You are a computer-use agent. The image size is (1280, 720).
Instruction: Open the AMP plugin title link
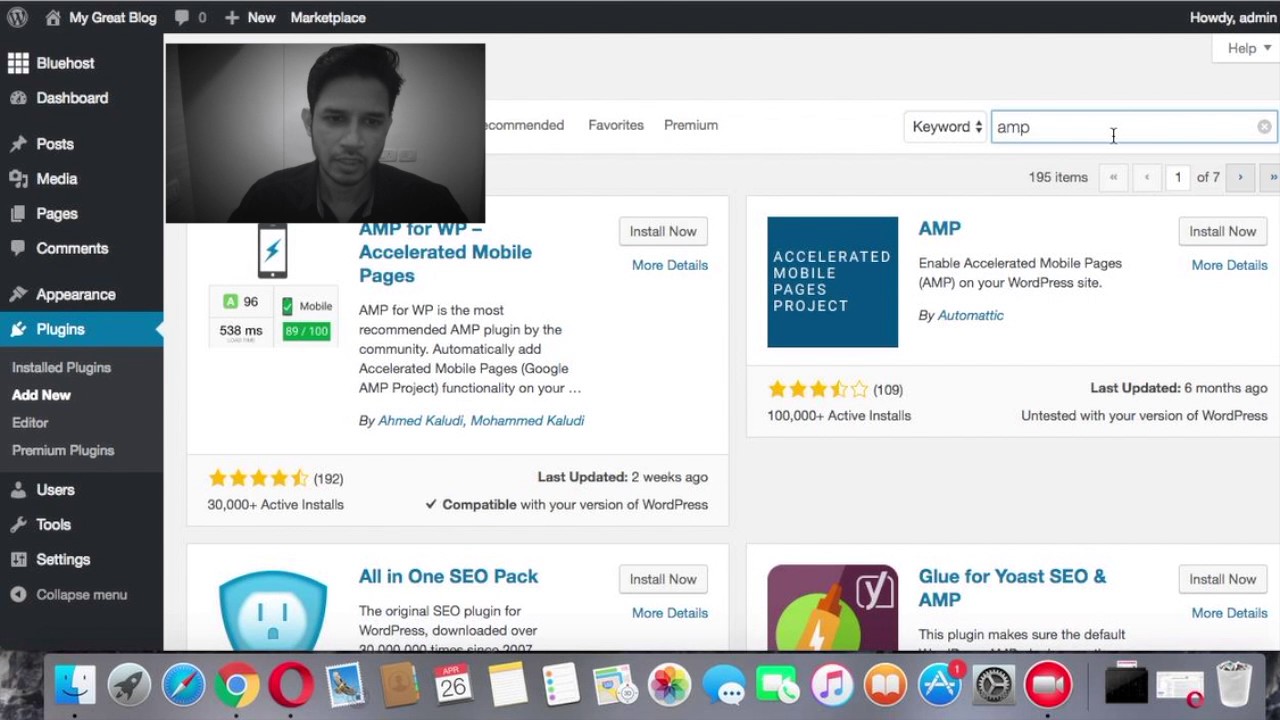tap(940, 228)
